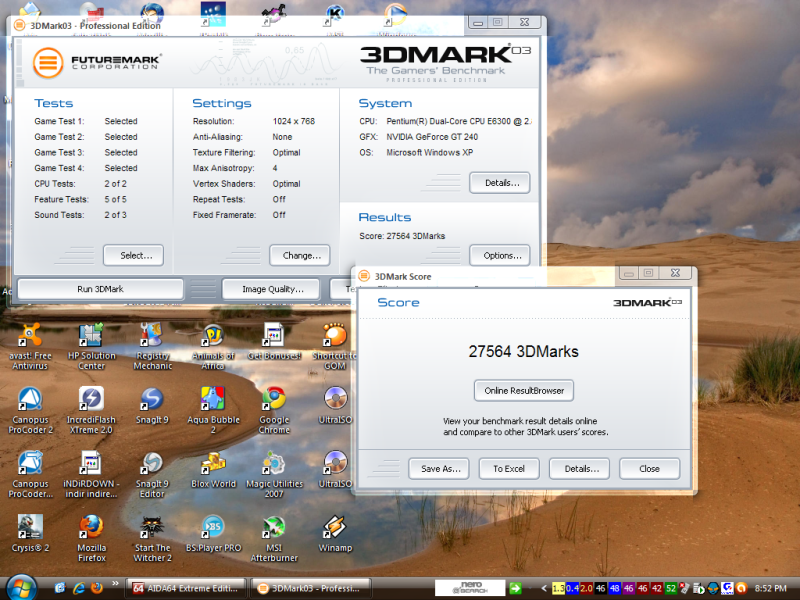Click the "Microsoft Windows XP" OS value

point(430,153)
